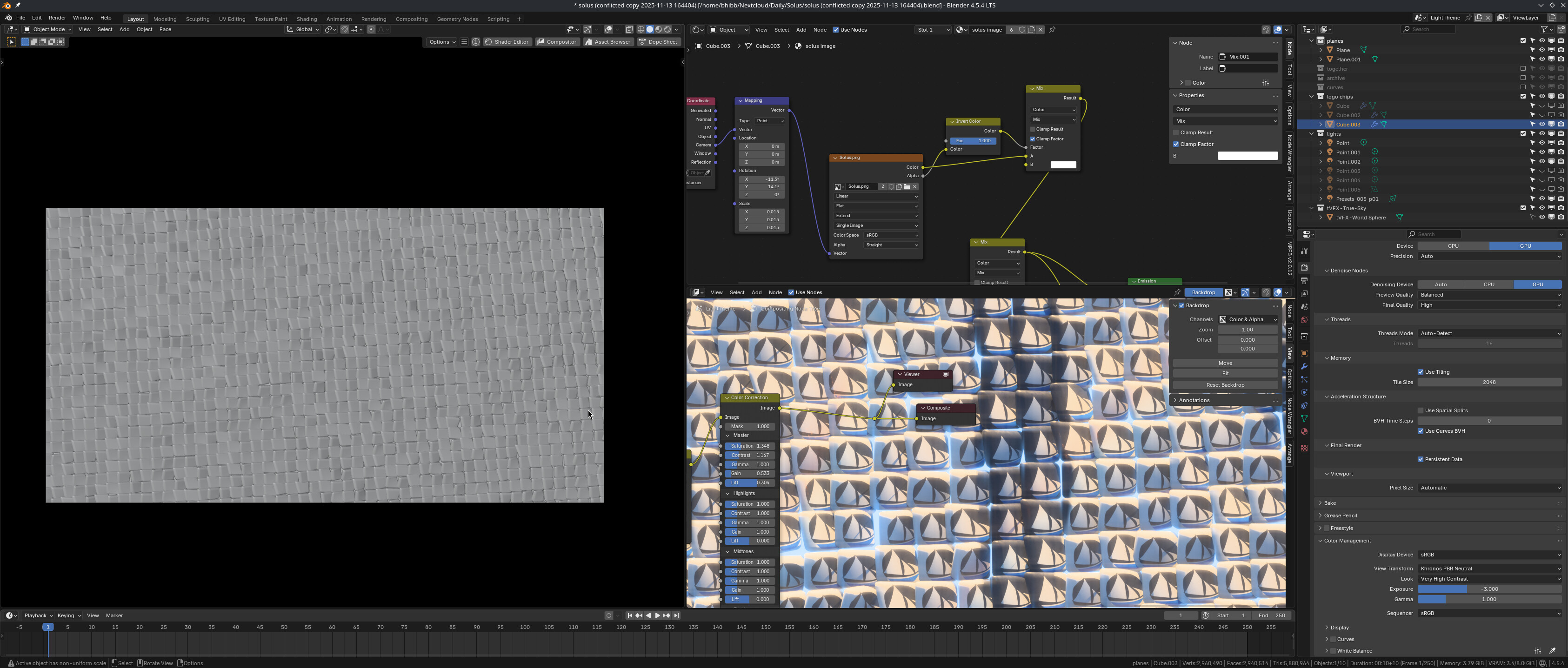Toggle X-ray in viewport header
This screenshot has height=668, width=1568.
(x=629, y=29)
